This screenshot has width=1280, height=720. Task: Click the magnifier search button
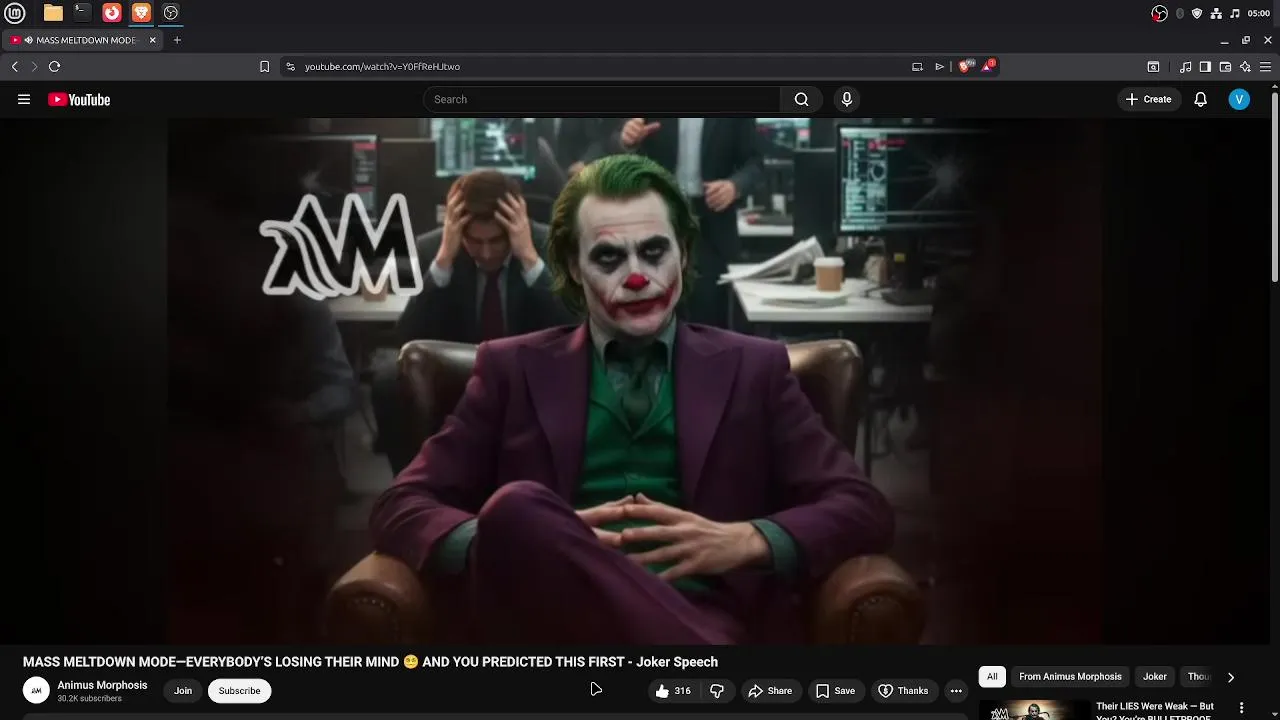[x=801, y=99]
